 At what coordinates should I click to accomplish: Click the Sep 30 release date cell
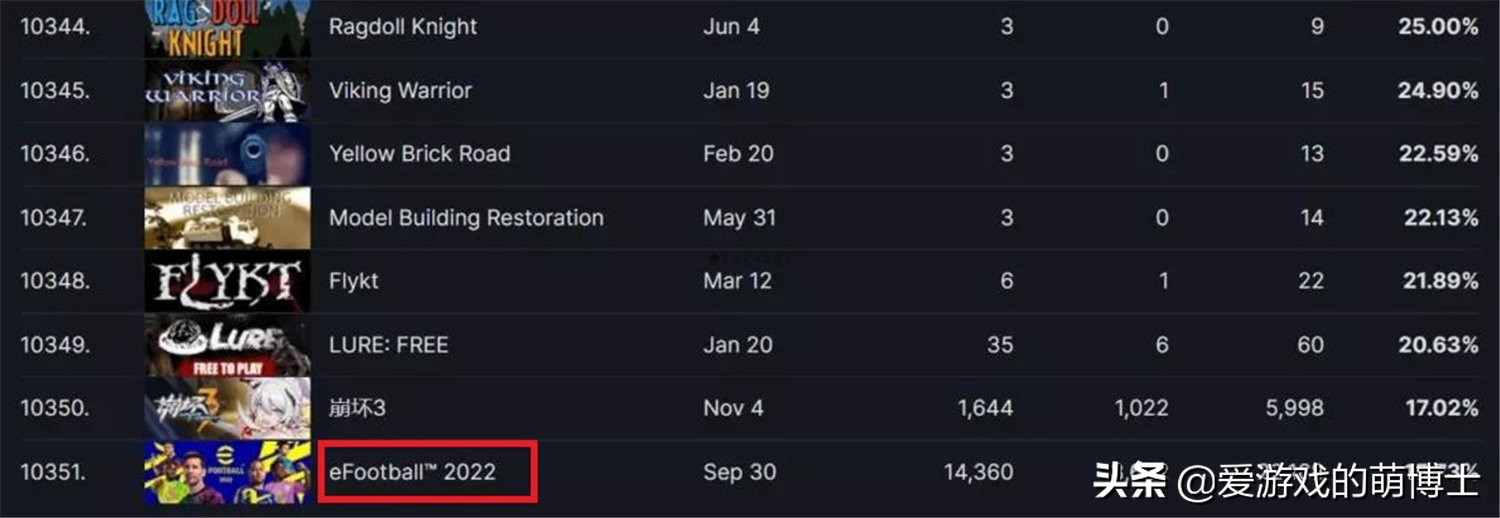[739, 472]
